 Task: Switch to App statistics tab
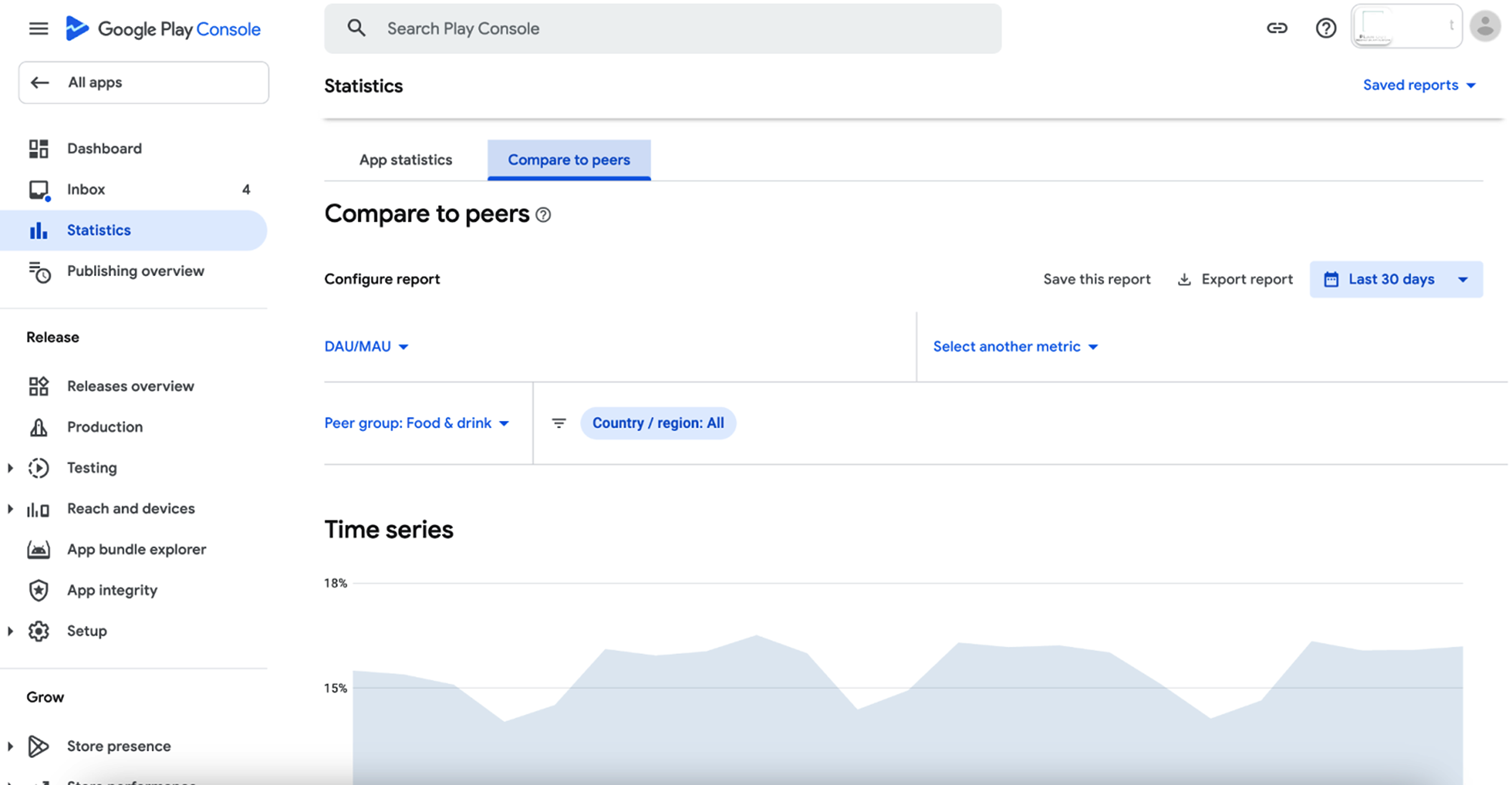tap(405, 160)
